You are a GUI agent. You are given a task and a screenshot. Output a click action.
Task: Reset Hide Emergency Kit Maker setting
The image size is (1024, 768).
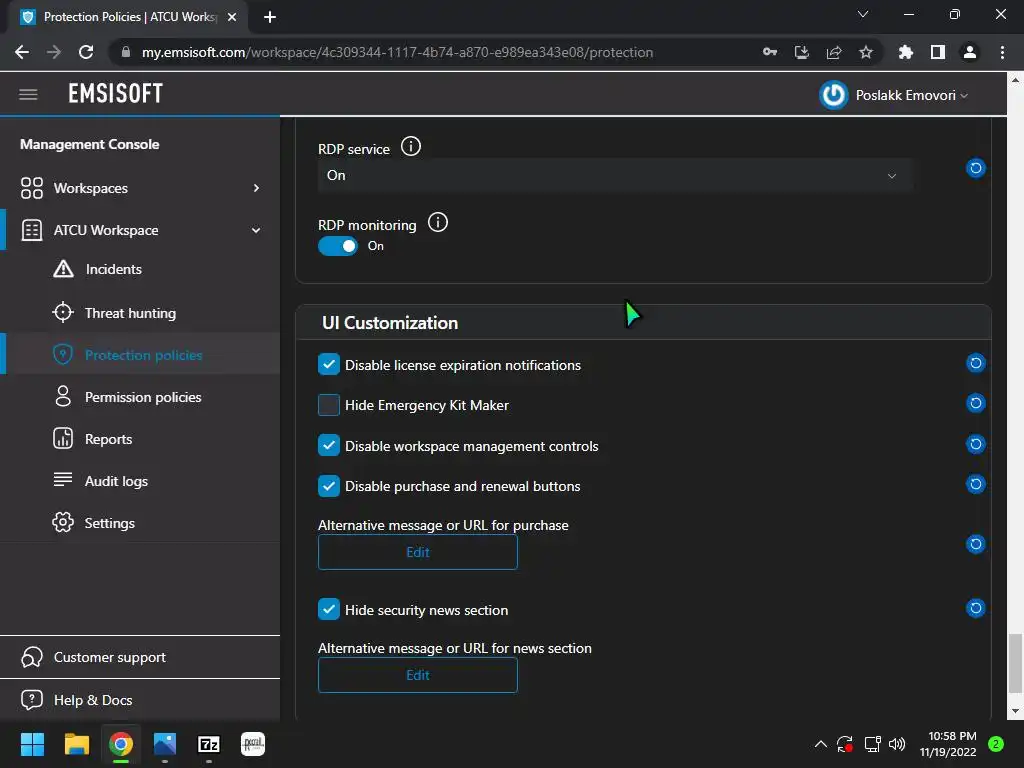coord(976,403)
